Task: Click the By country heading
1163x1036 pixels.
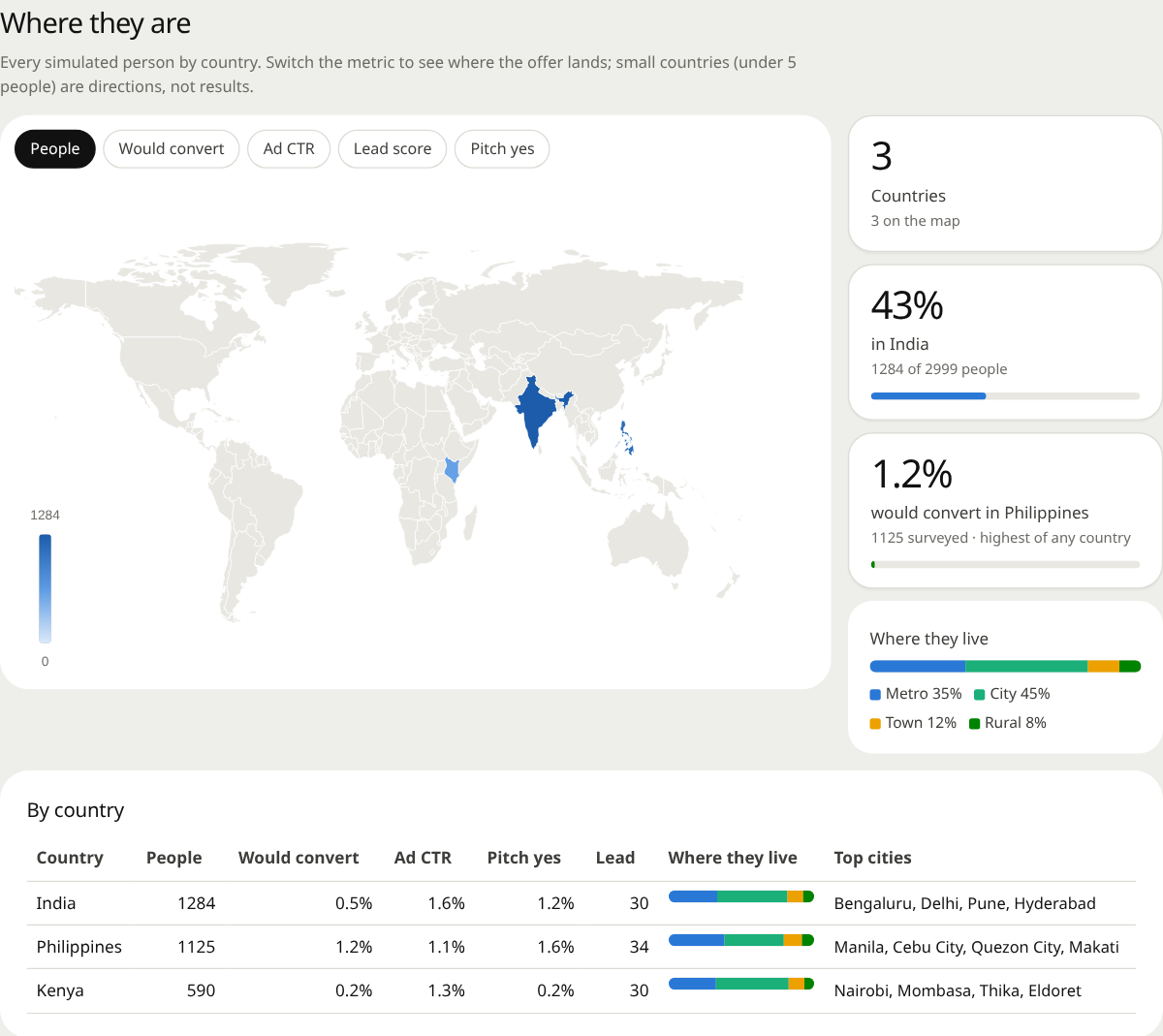Action: pyautogui.click(x=76, y=810)
